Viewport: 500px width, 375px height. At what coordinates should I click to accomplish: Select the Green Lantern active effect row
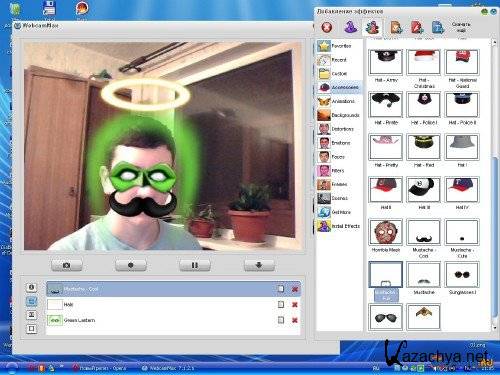point(173,320)
